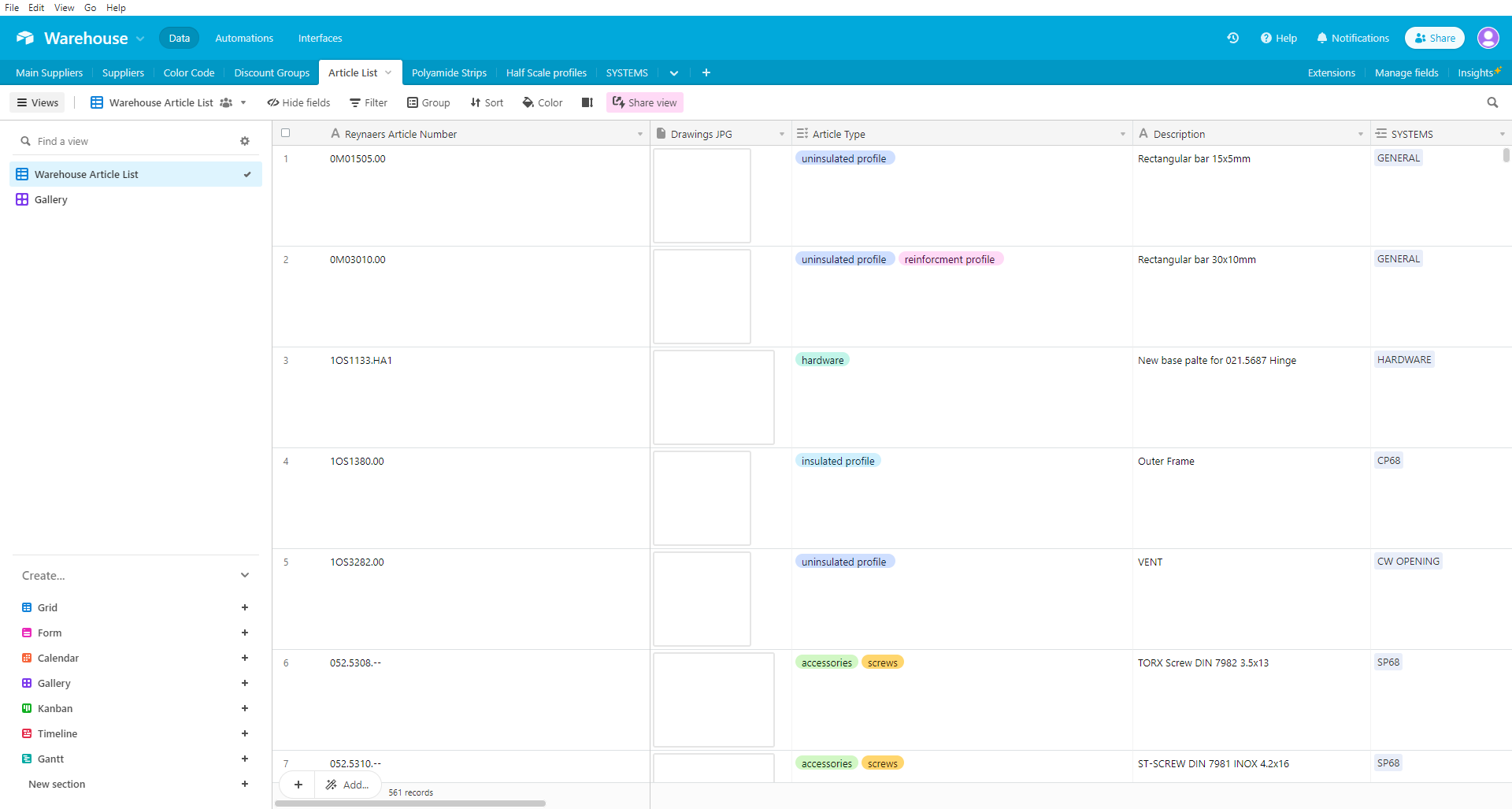Select the Gallery view in sidebar
This screenshot has height=809, width=1512.
[x=135, y=199]
